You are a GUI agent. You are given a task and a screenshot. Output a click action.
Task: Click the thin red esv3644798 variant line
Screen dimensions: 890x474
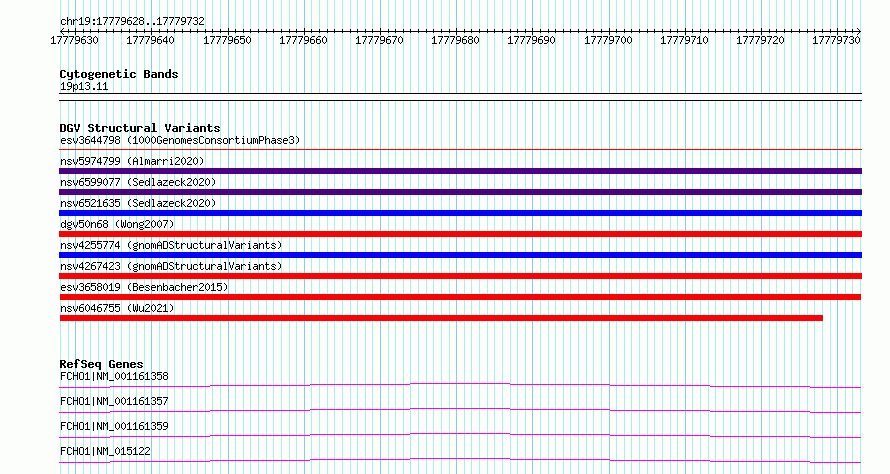click(460, 150)
